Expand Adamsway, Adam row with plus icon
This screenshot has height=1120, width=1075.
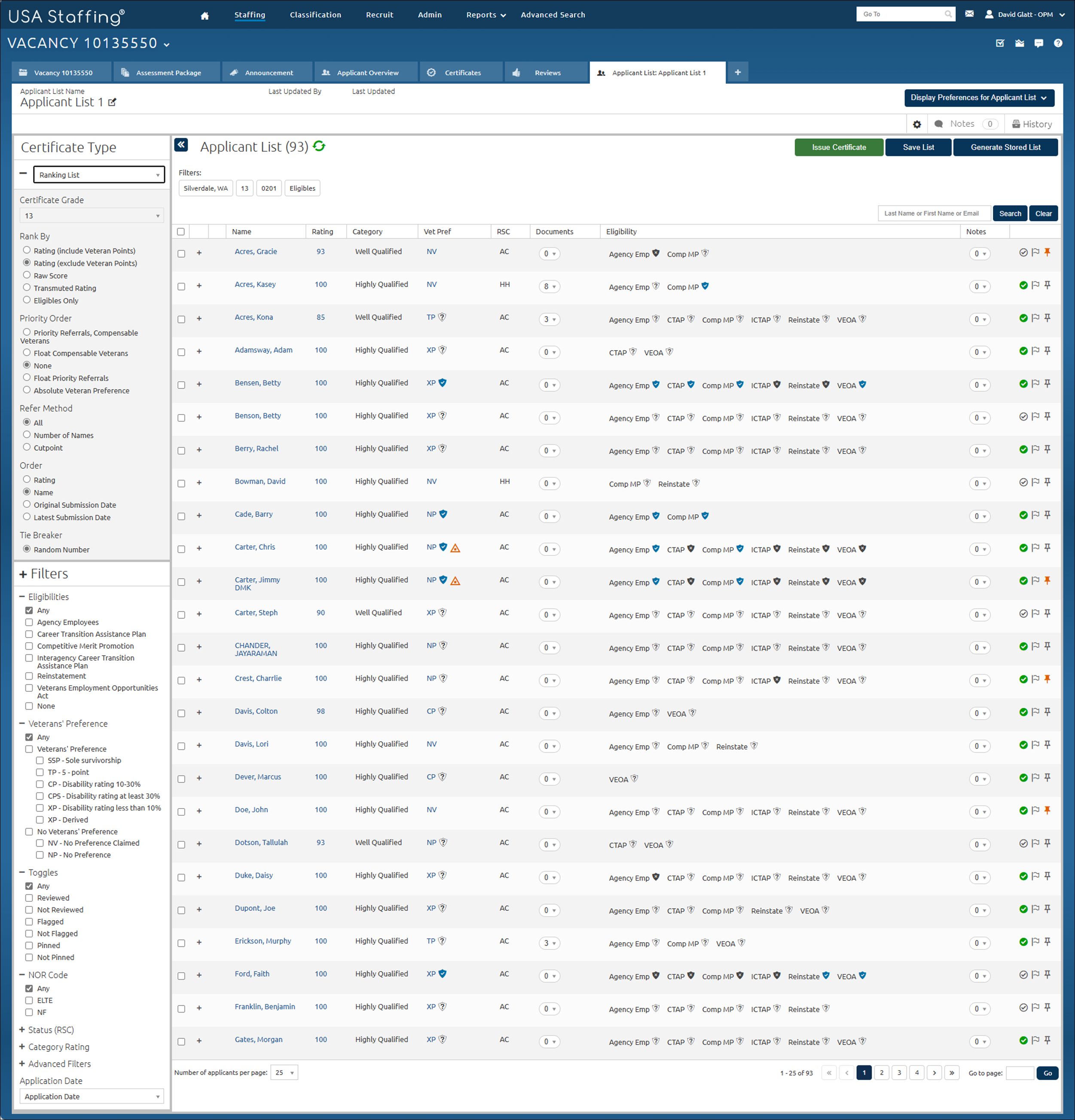pos(199,351)
